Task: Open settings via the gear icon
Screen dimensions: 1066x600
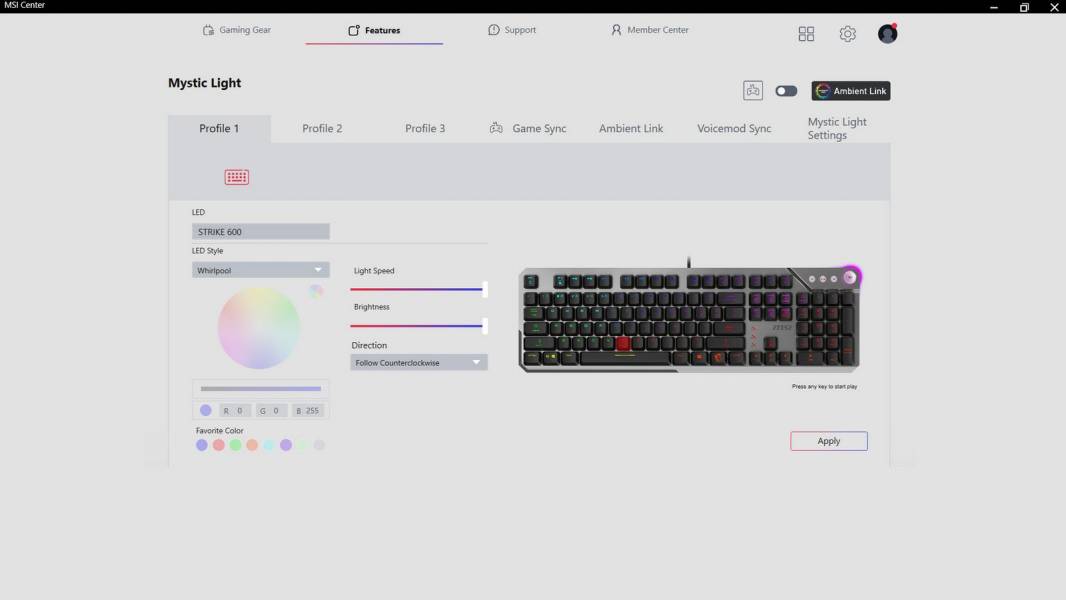Action: 847,34
